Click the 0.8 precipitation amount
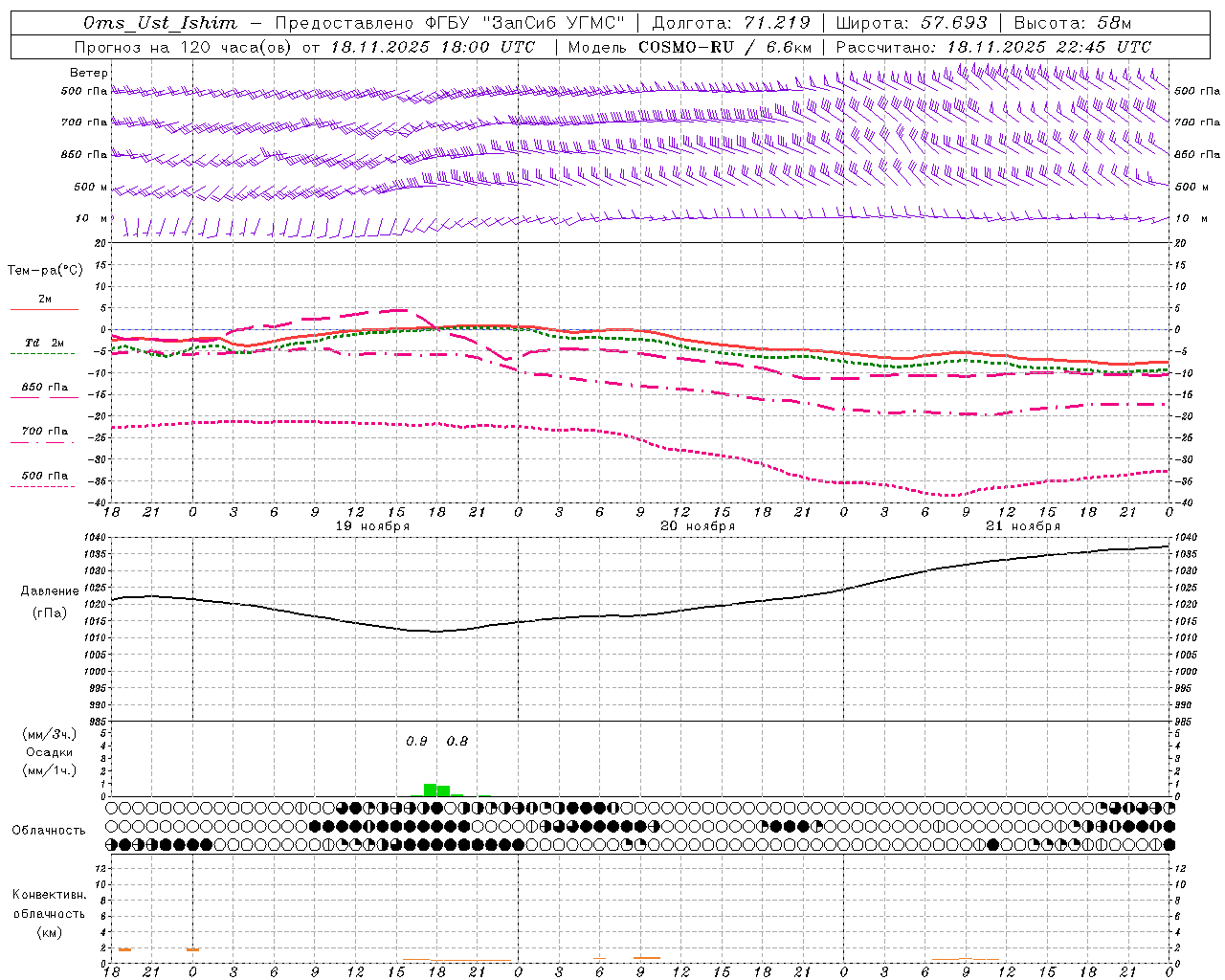Screen dimensions: 1225x980 457,741
